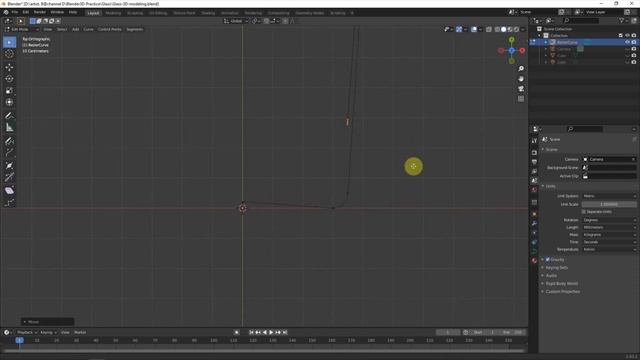Open the Playback popover in timeline
The image size is (640, 360).
pyautogui.click(x=27, y=332)
